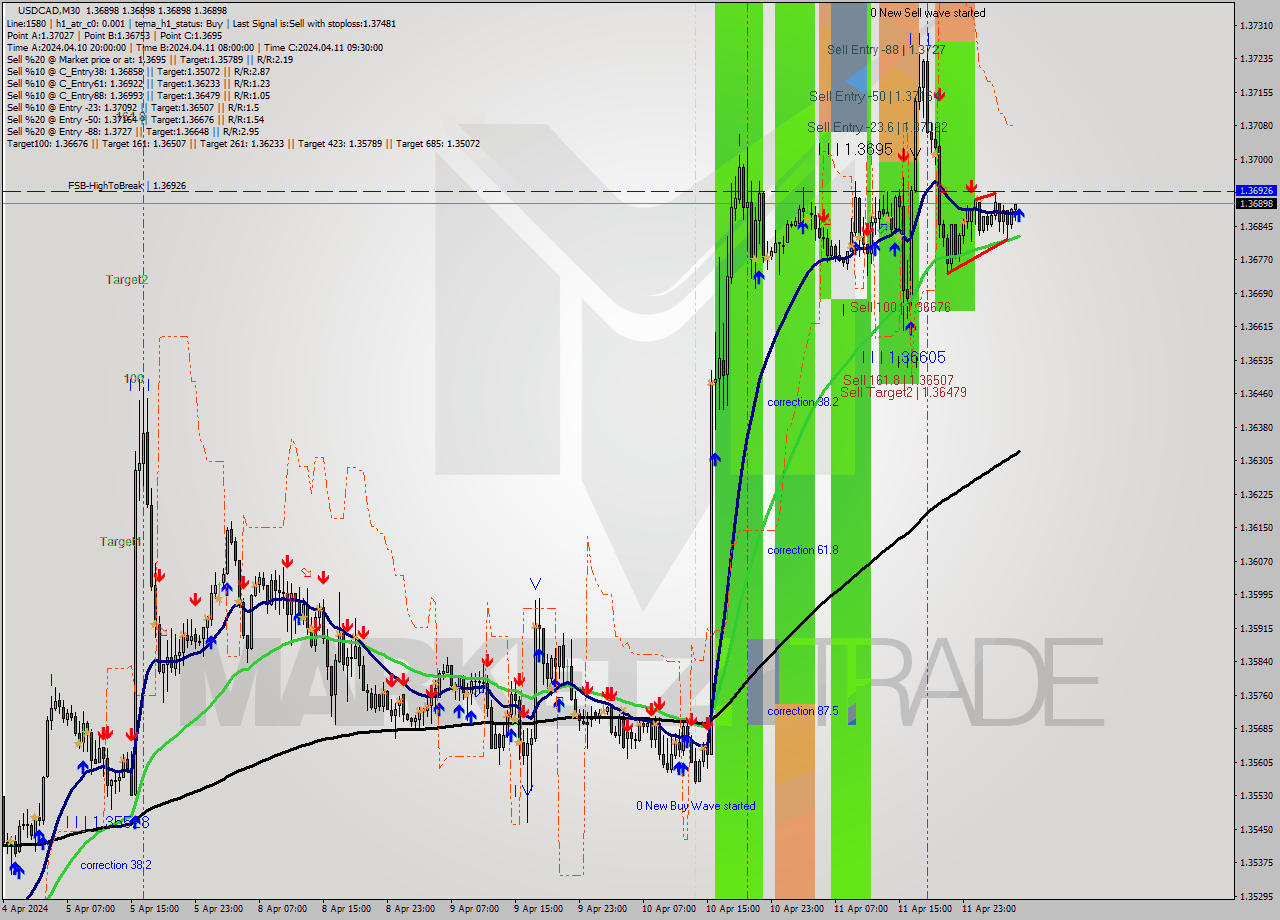
Task: Click the 1.35995 price axis label
Action: [1255, 594]
